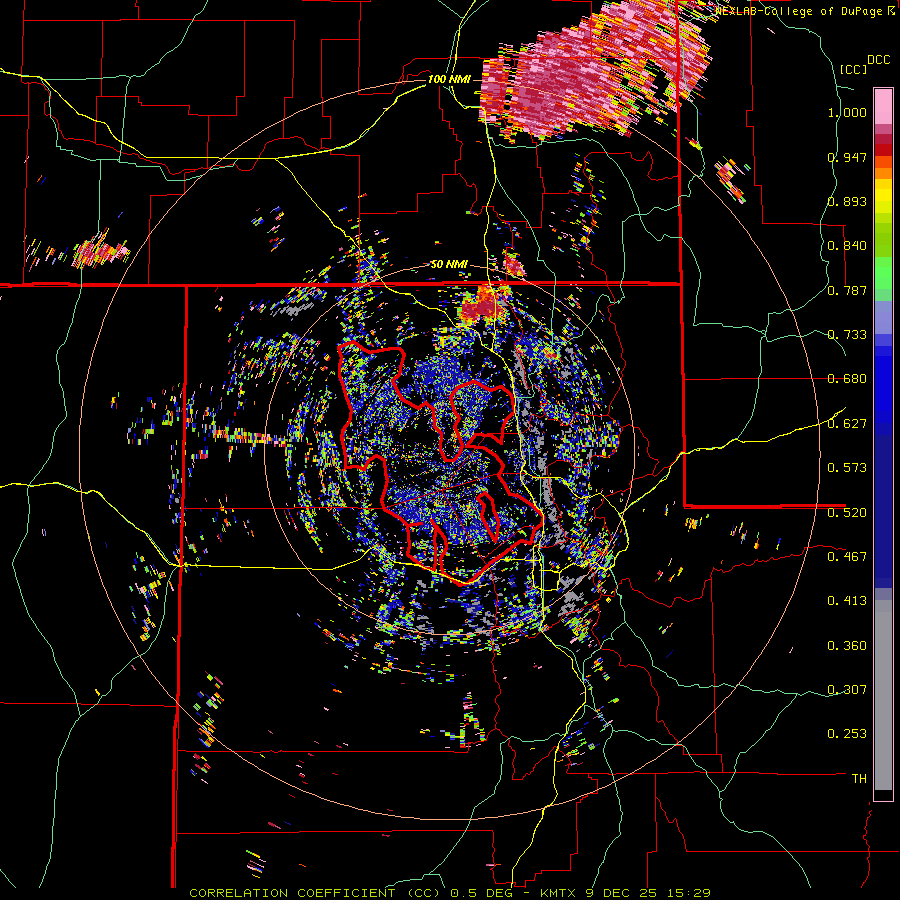Click the 0.947 legend value
Screen dimensions: 900x900
coord(847,157)
